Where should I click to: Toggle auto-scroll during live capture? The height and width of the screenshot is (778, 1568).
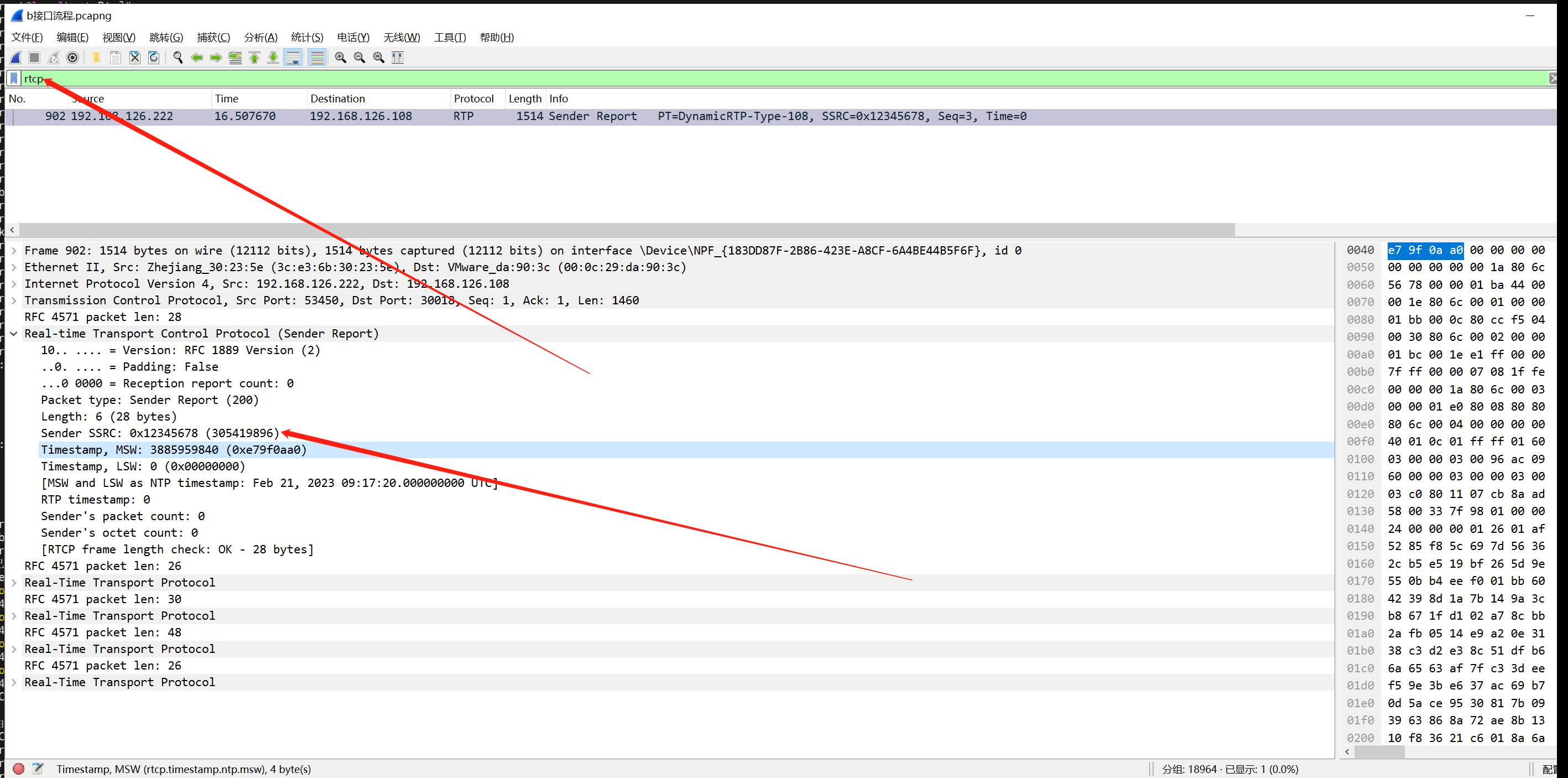(x=293, y=57)
